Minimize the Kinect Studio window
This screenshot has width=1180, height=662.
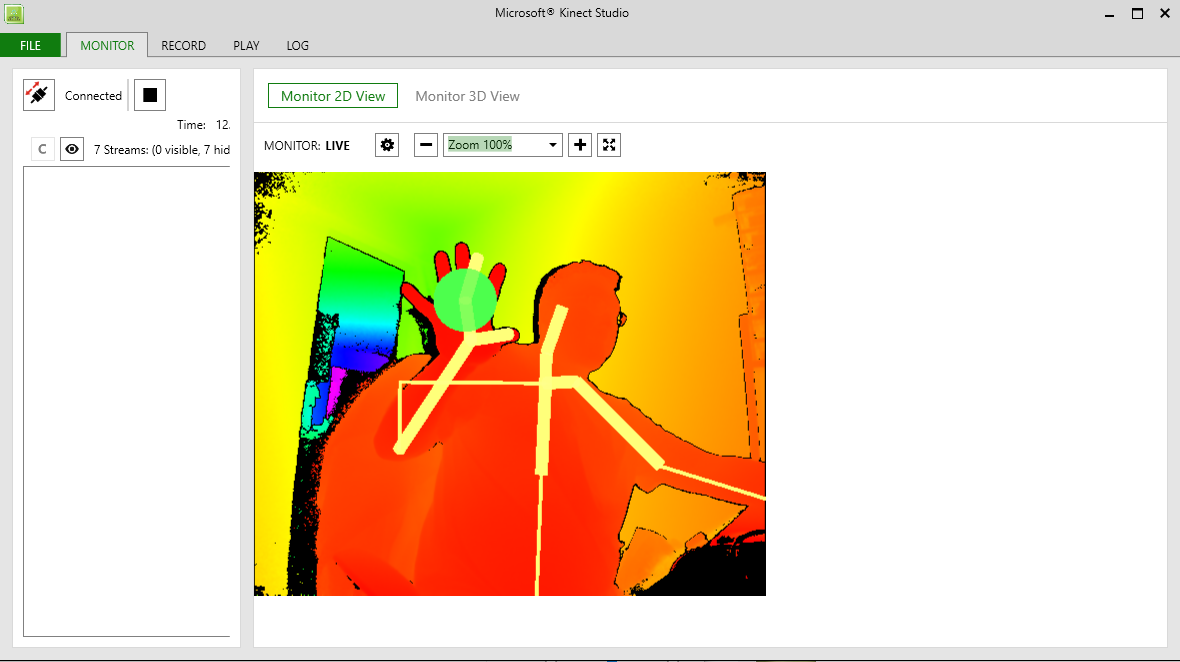coord(1109,14)
